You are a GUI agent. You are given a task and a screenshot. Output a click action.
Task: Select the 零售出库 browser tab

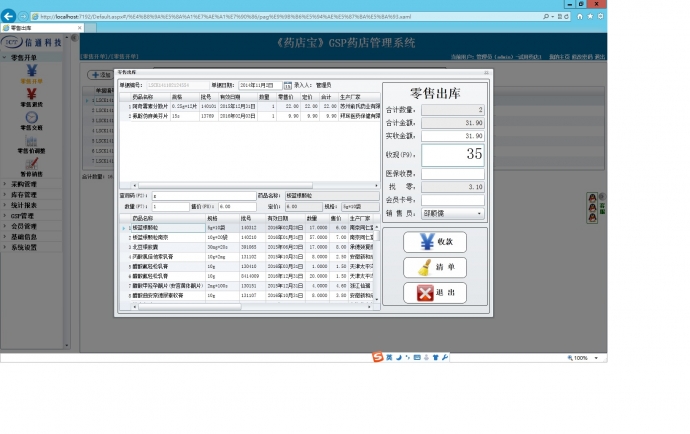click(x=42, y=28)
